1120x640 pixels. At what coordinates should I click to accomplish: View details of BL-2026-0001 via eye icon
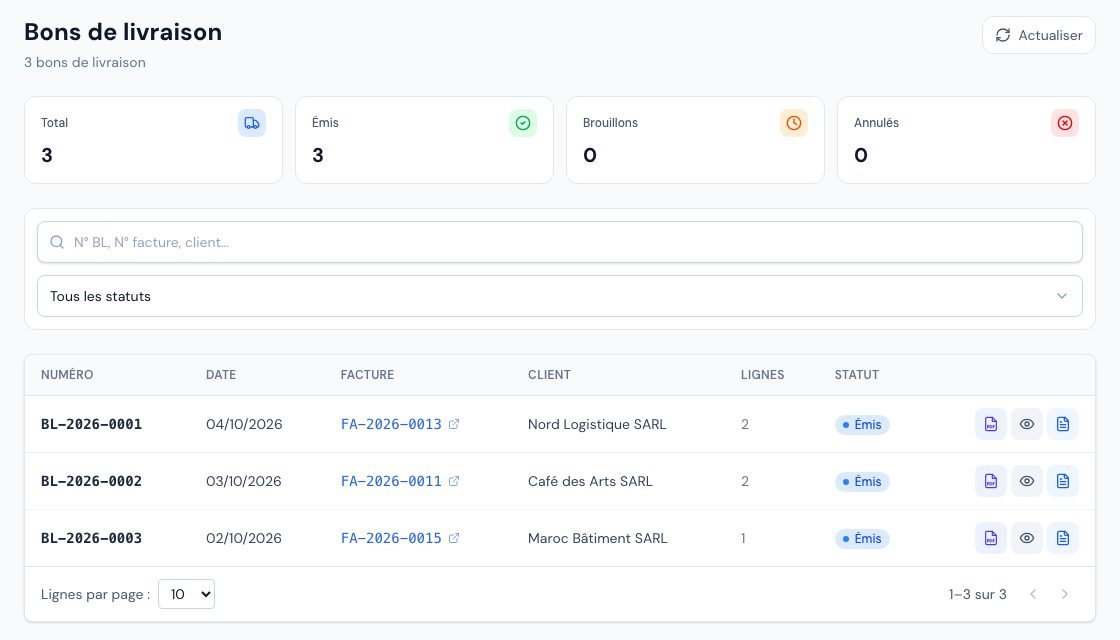tap(1026, 424)
